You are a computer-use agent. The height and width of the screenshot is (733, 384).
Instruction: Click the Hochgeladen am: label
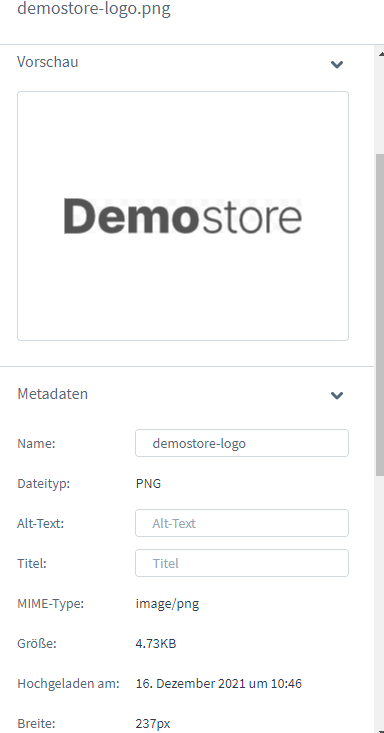(x=69, y=683)
